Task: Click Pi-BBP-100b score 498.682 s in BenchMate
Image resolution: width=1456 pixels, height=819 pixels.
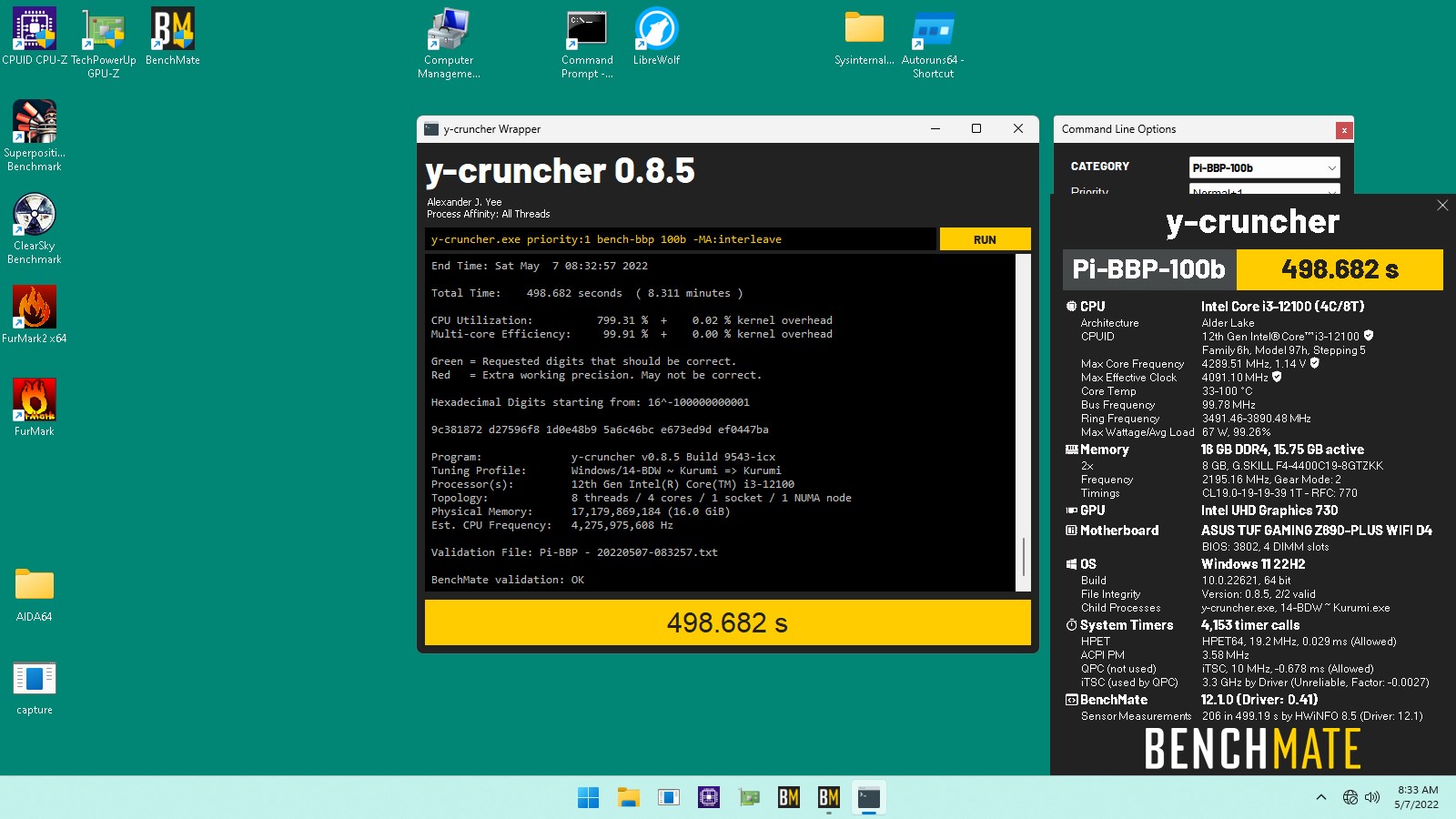Action: pyautogui.click(x=1340, y=269)
